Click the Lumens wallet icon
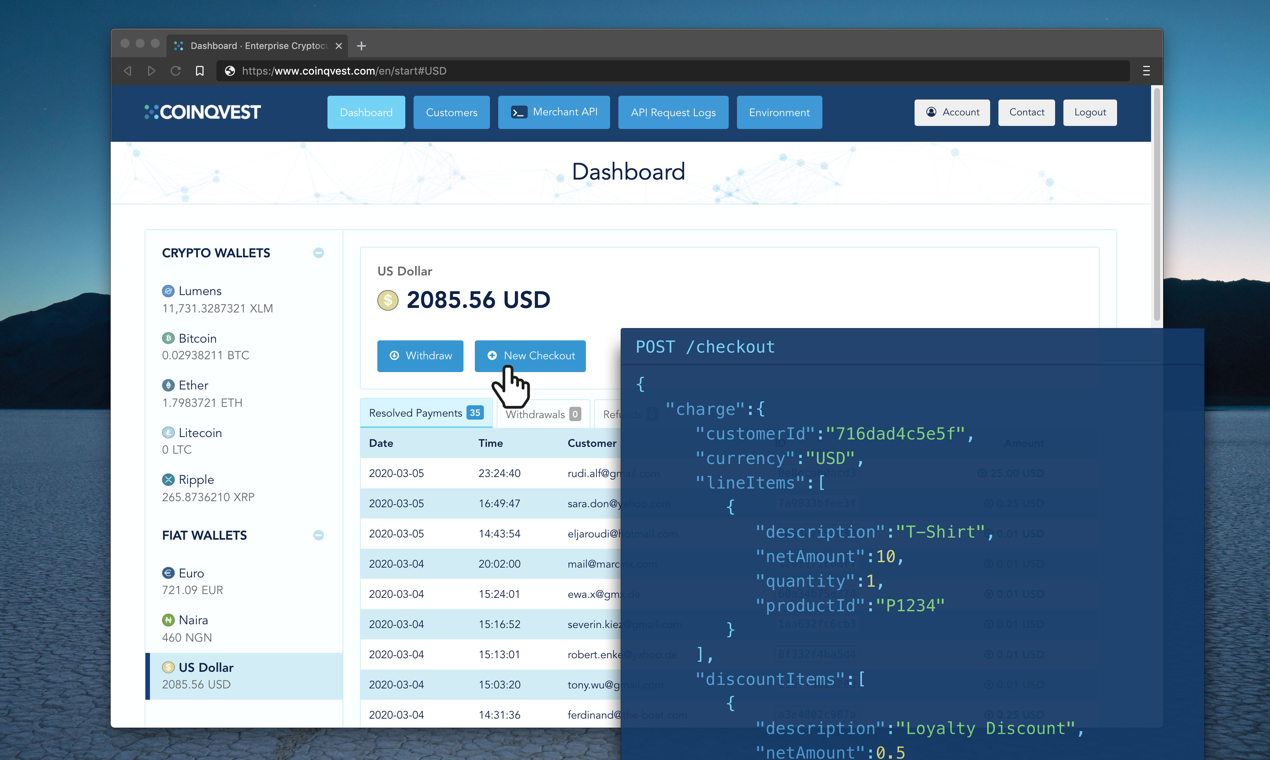The image size is (1270, 760). [x=168, y=290]
